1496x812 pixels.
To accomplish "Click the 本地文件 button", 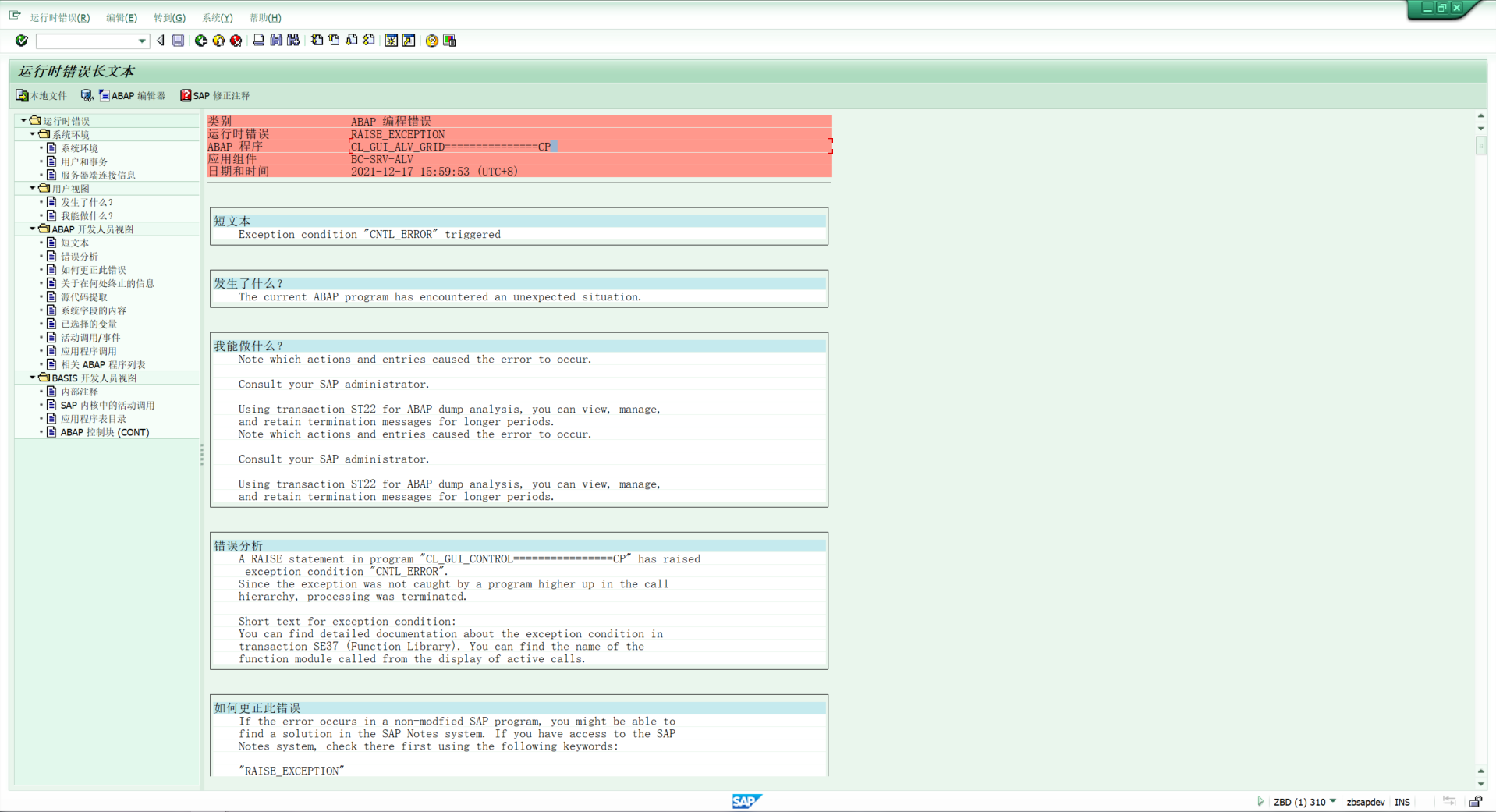I will point(41,96).
